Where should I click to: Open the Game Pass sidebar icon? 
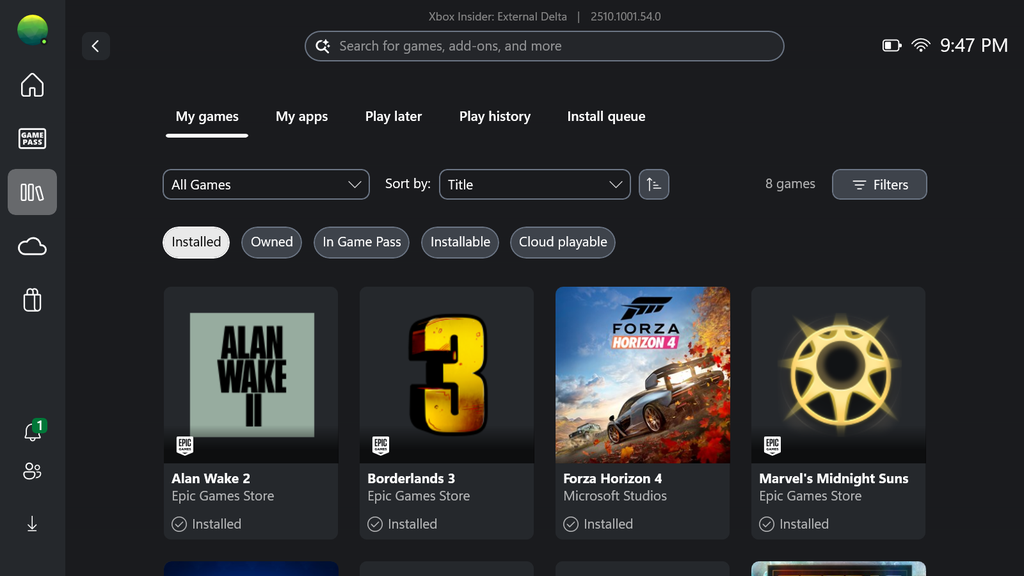pos(32,138)
